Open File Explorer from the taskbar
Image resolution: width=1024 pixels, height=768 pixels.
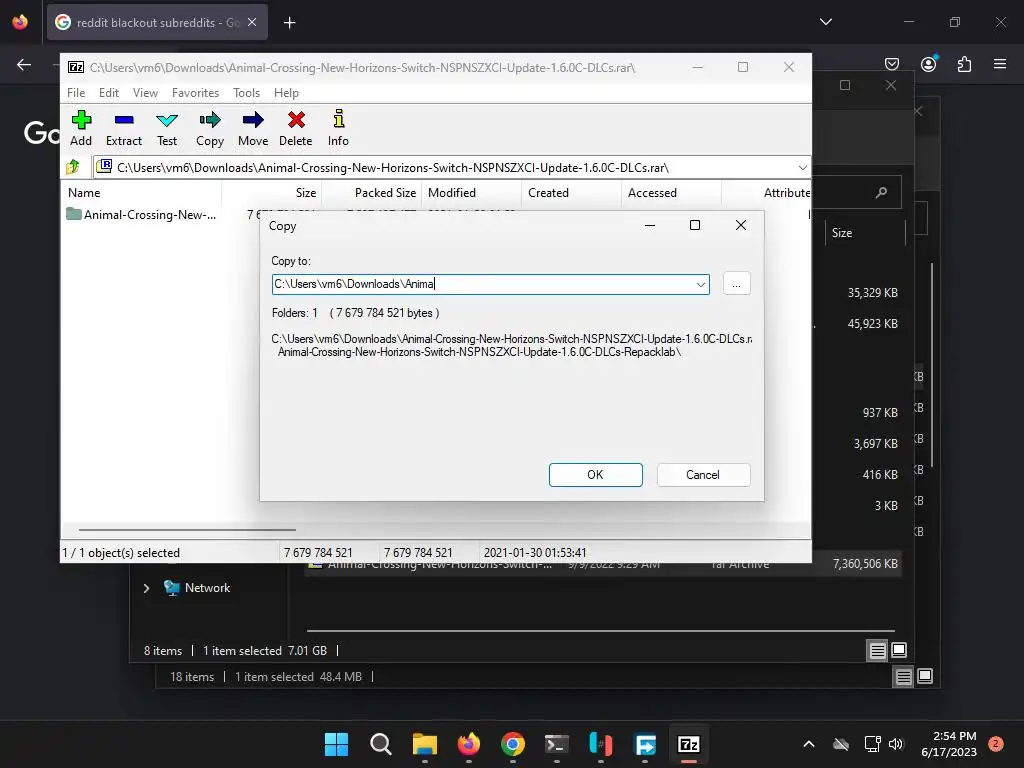(424, 744)
